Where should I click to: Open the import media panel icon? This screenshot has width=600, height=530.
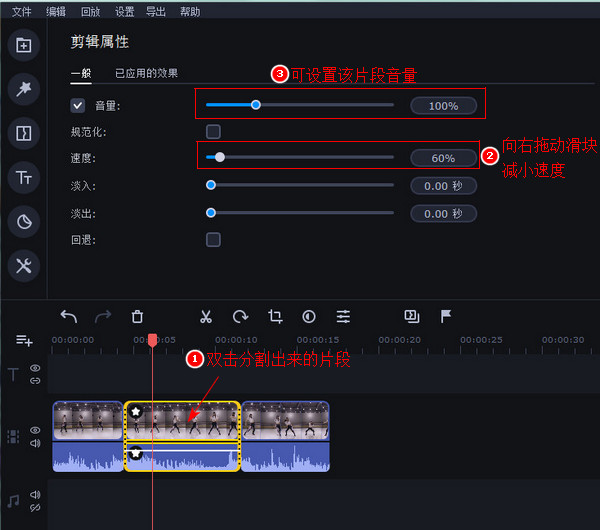pos(24,45)
